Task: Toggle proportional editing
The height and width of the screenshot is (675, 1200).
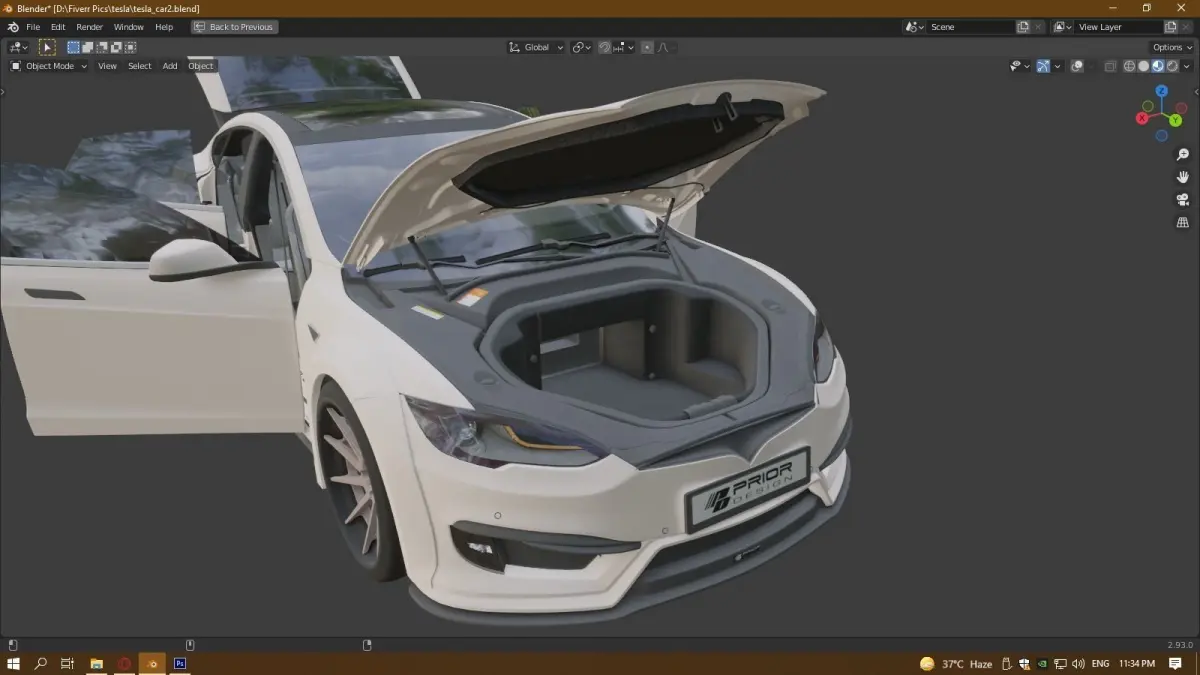Action: 646,47
